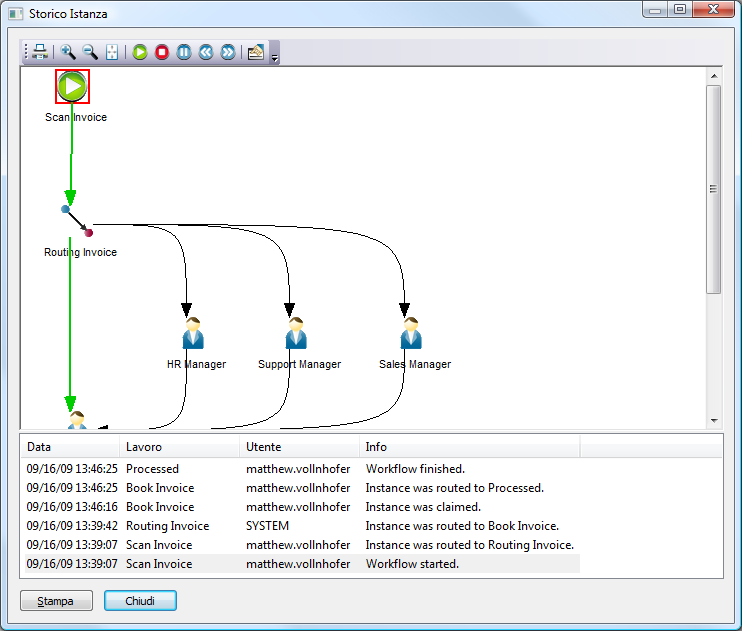The height and width of the screenshot is (631, 742).
Task: Sort by the Info column header
Action: click(x=470, y=447)
